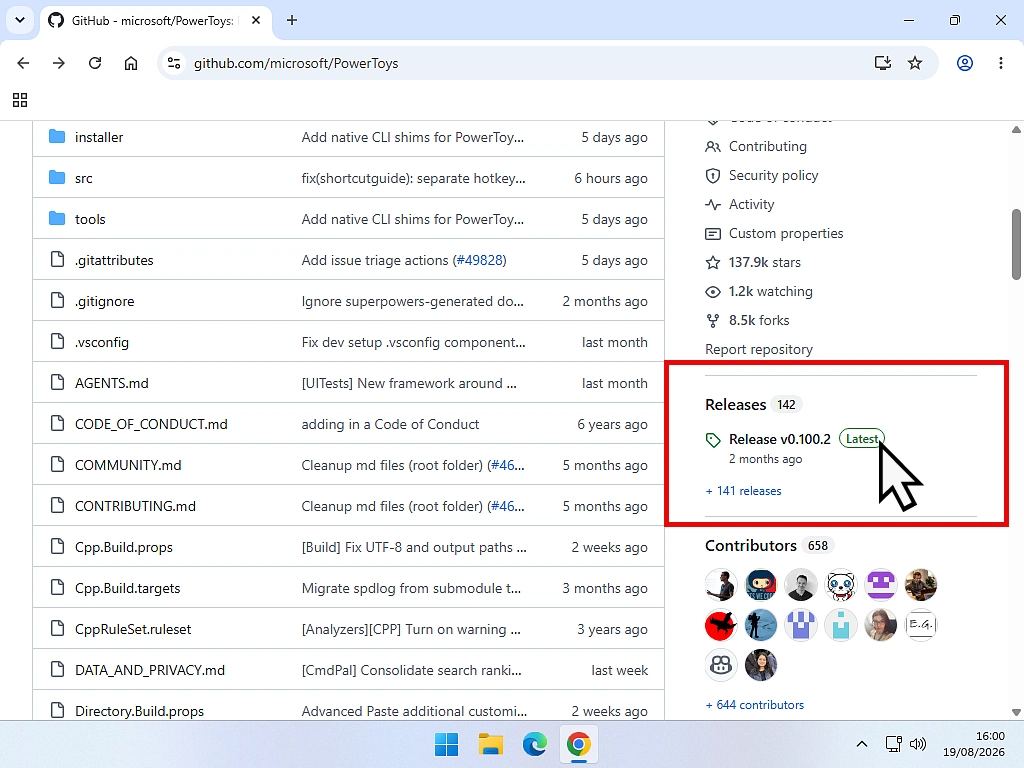The width and height of the screenshot is (1024, 768).
Task: Open CODE_OF_CONDUCT.md file
Action: pos(151,424)
